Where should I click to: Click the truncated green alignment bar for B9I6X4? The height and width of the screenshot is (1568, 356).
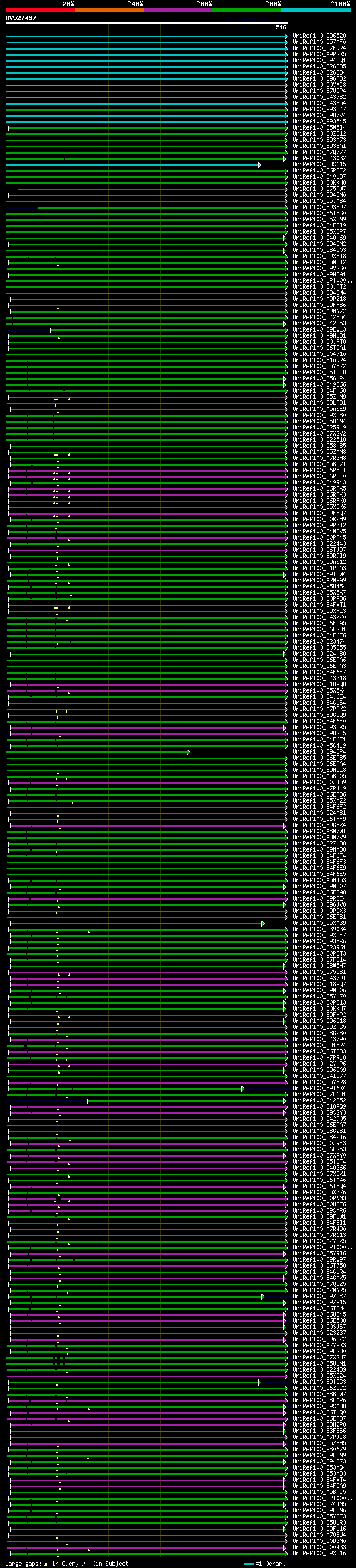click(126, 1089)
